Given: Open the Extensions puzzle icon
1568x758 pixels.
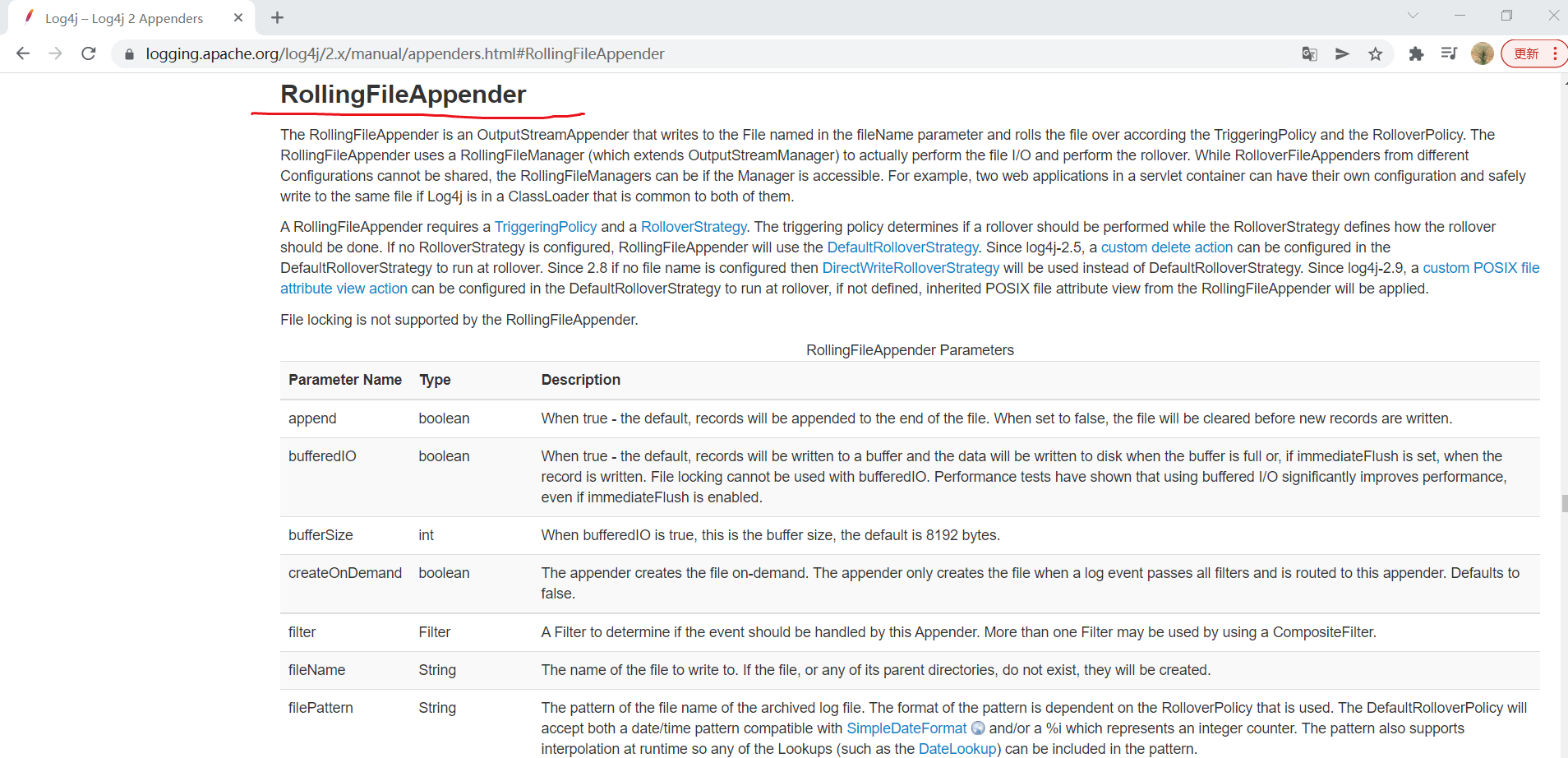Looking at the screenshot, I should 1416,54.
